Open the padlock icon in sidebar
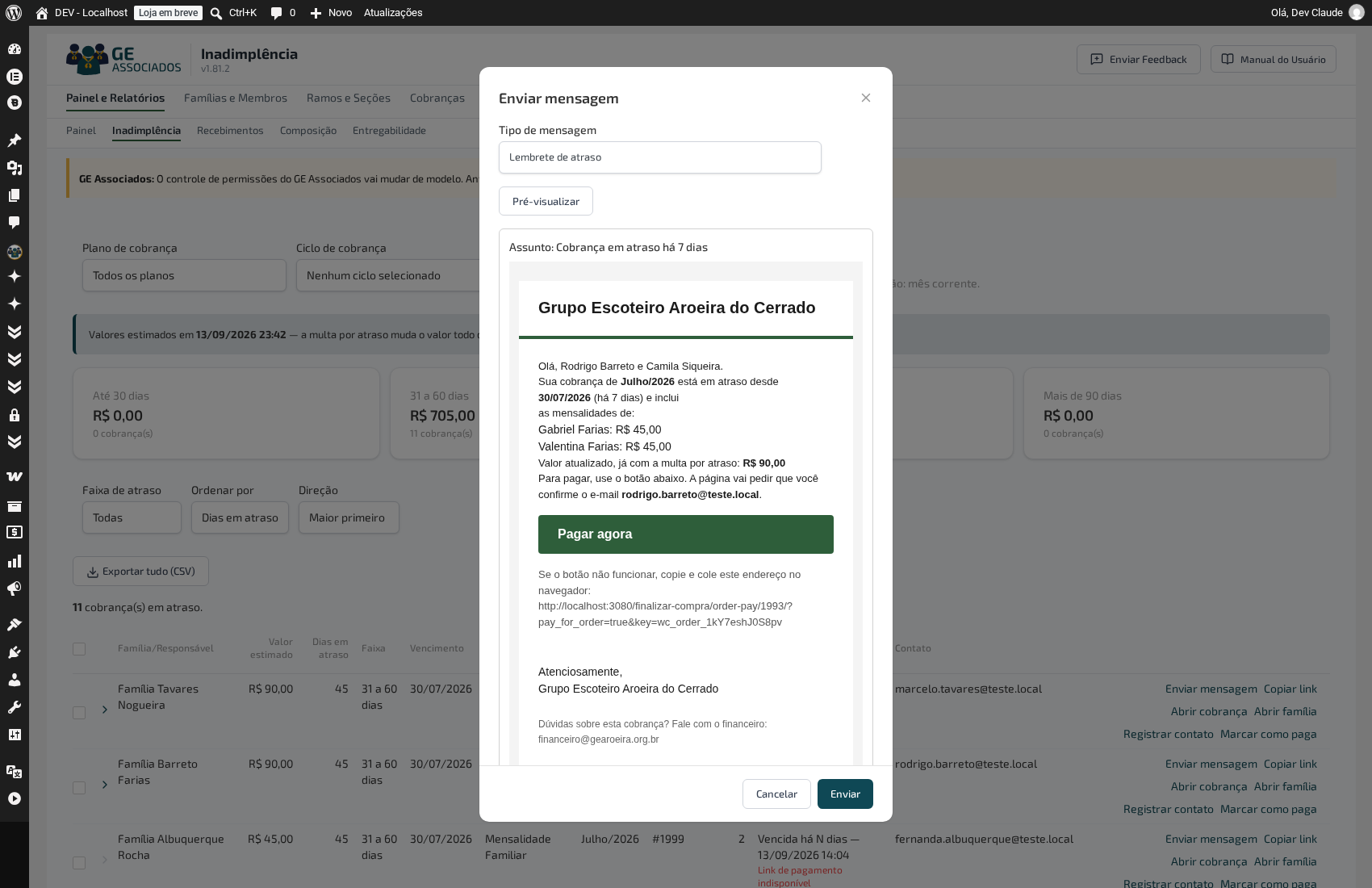The height and width of the screenshot is (888, 1372). [15, 415]
